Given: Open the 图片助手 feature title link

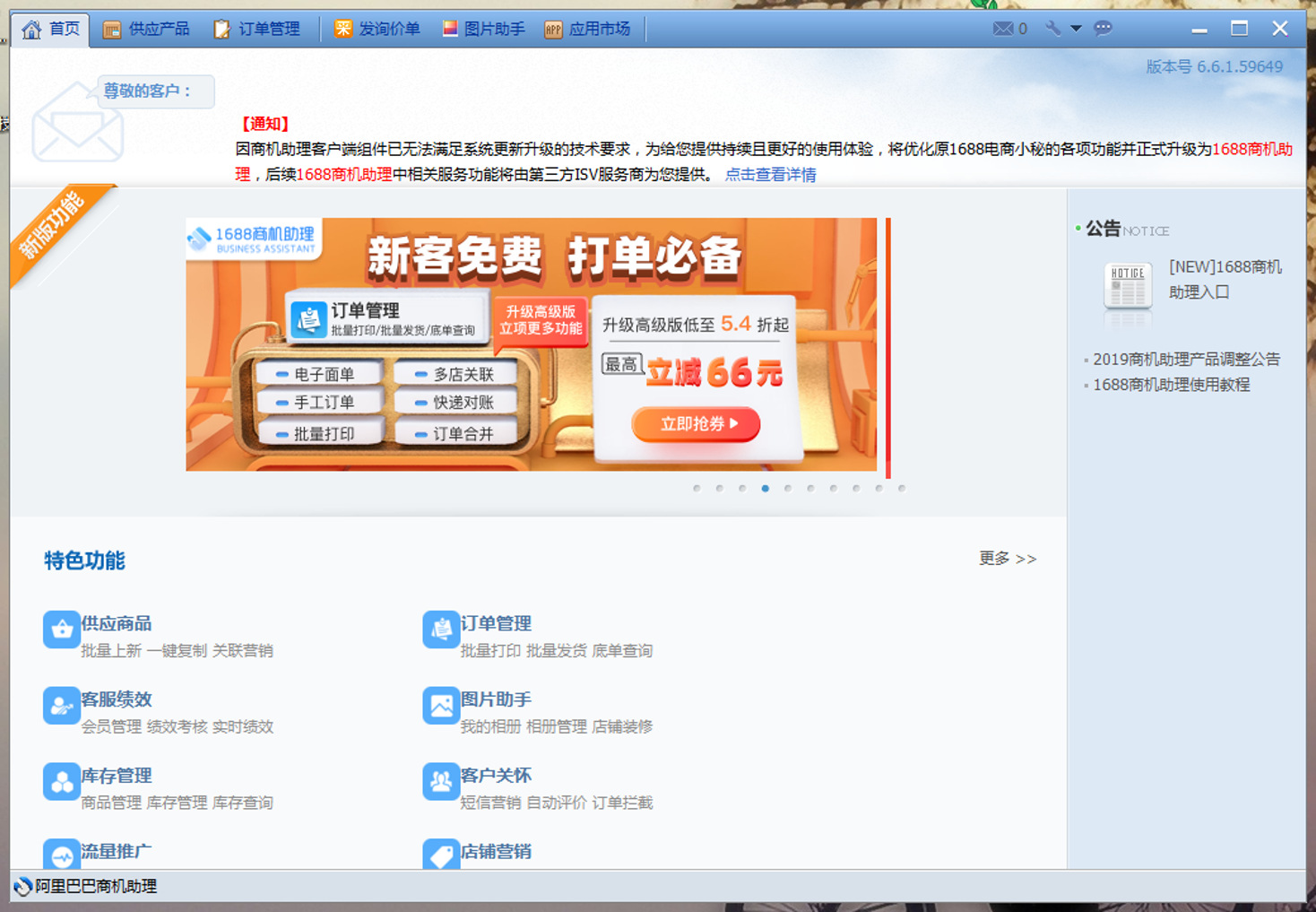Looking at the screenshot, I should [x=496, y=699].
